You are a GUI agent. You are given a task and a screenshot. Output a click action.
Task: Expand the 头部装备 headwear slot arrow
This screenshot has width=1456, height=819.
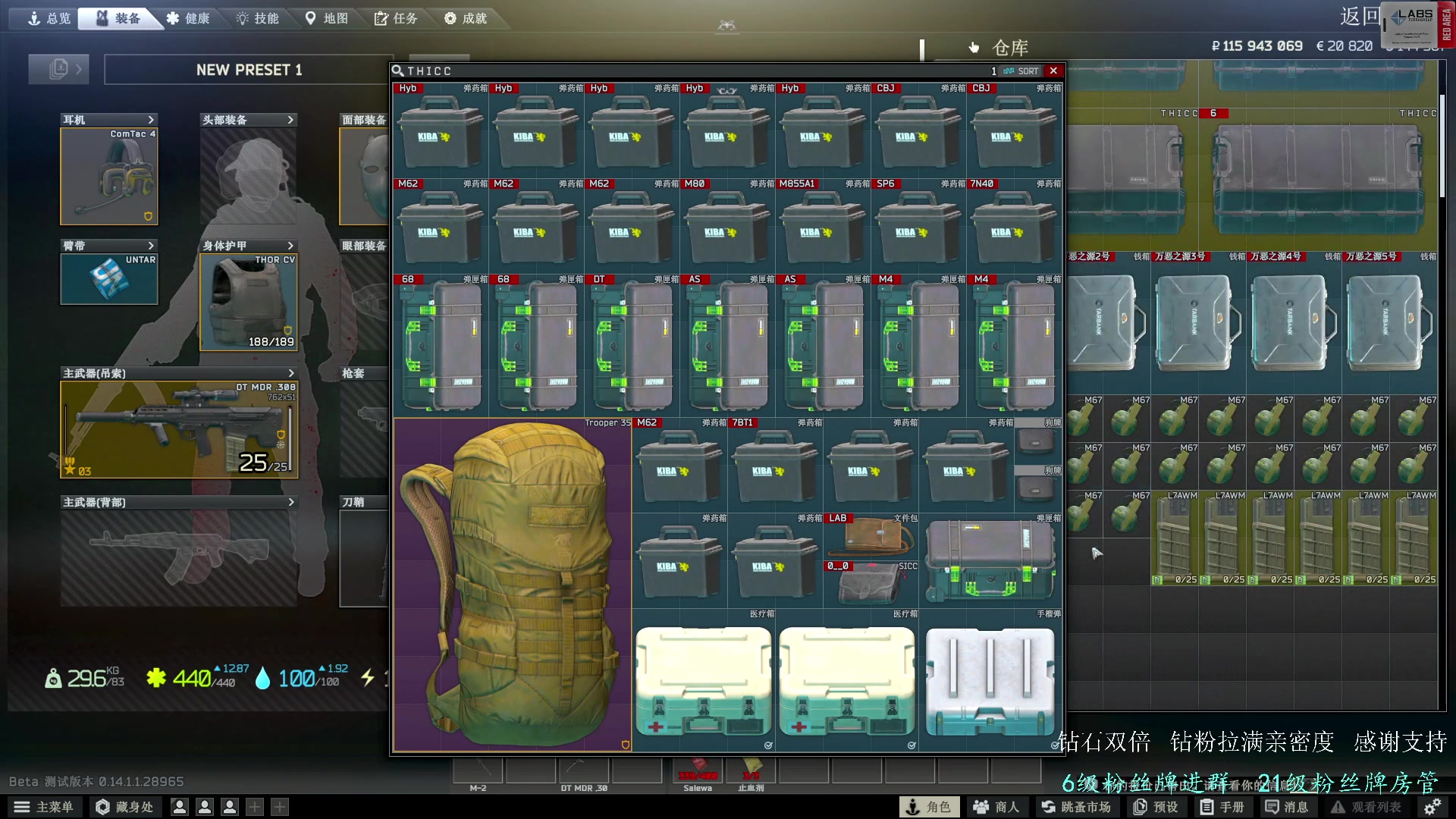click(290, 120)
